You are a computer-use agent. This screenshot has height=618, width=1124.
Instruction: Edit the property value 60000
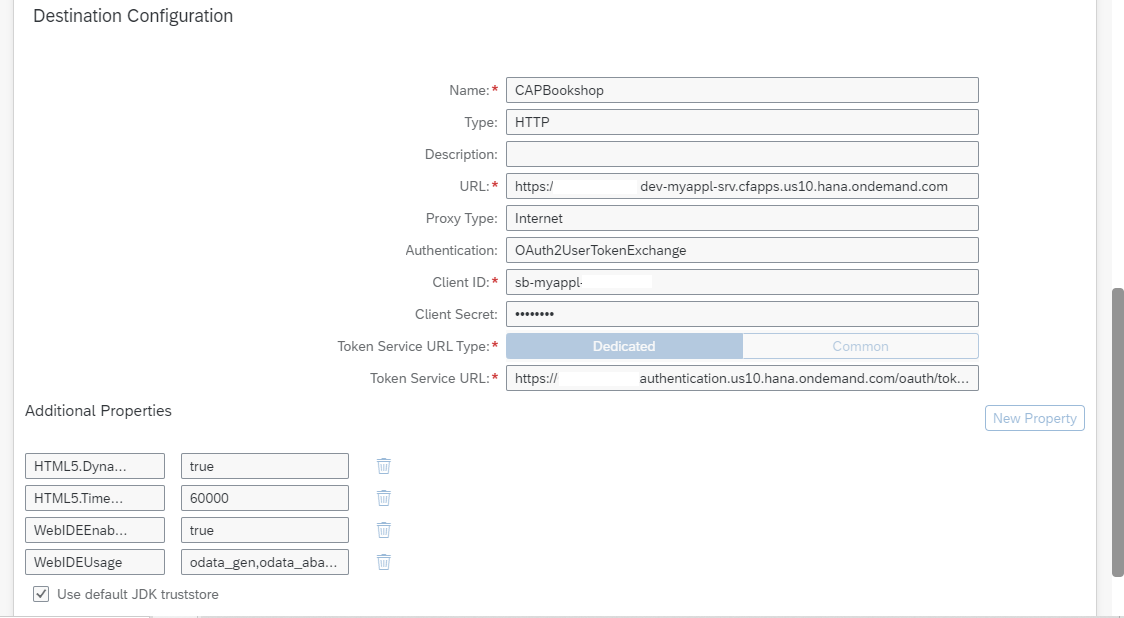(263, 497)
